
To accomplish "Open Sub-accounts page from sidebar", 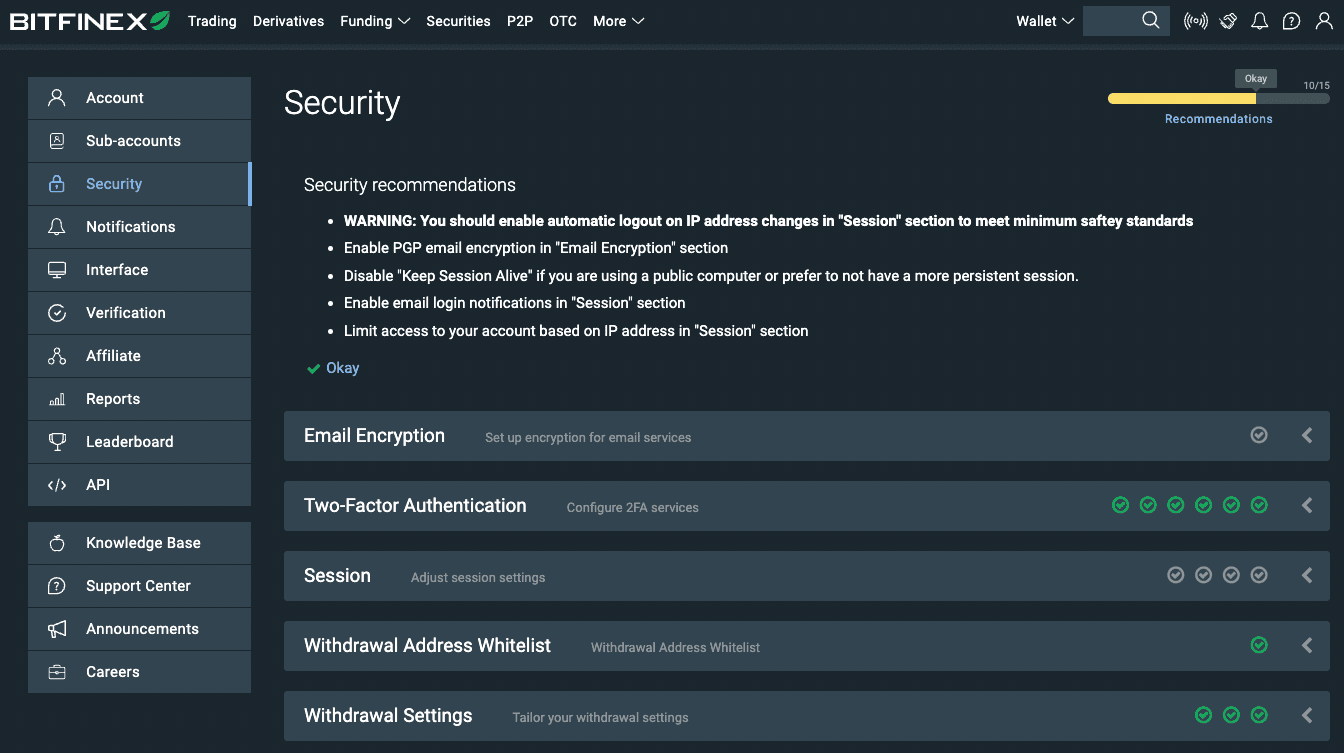I will [x=139, y=141].
